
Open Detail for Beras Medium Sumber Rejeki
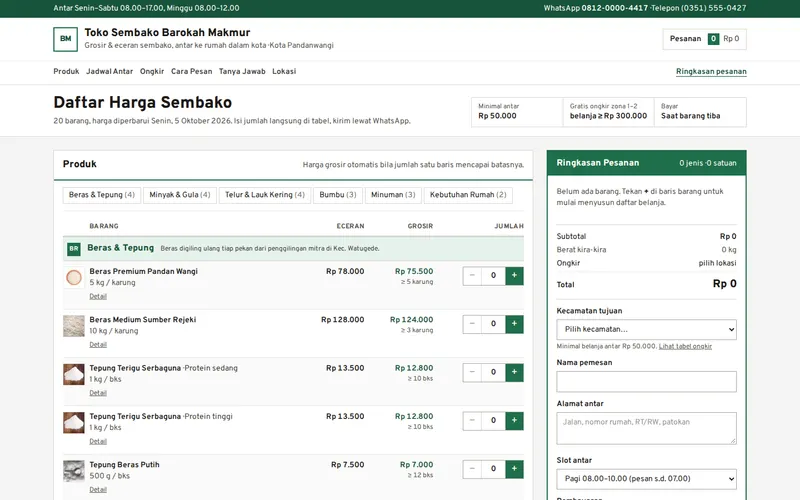coord(98,345)
